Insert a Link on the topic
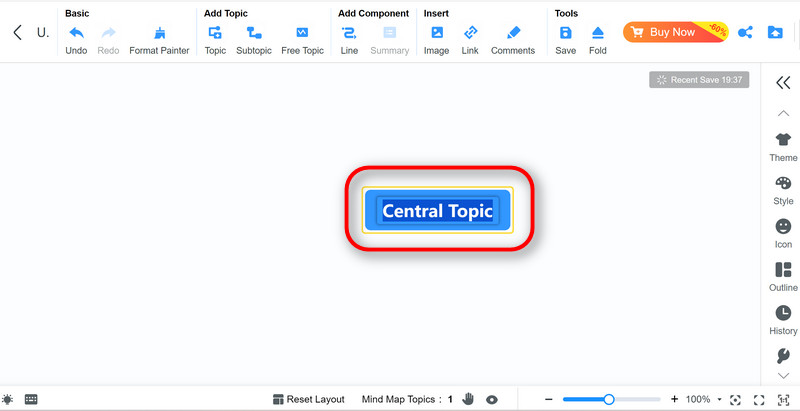The image size is (800, 411). click(x=470, y=33)
